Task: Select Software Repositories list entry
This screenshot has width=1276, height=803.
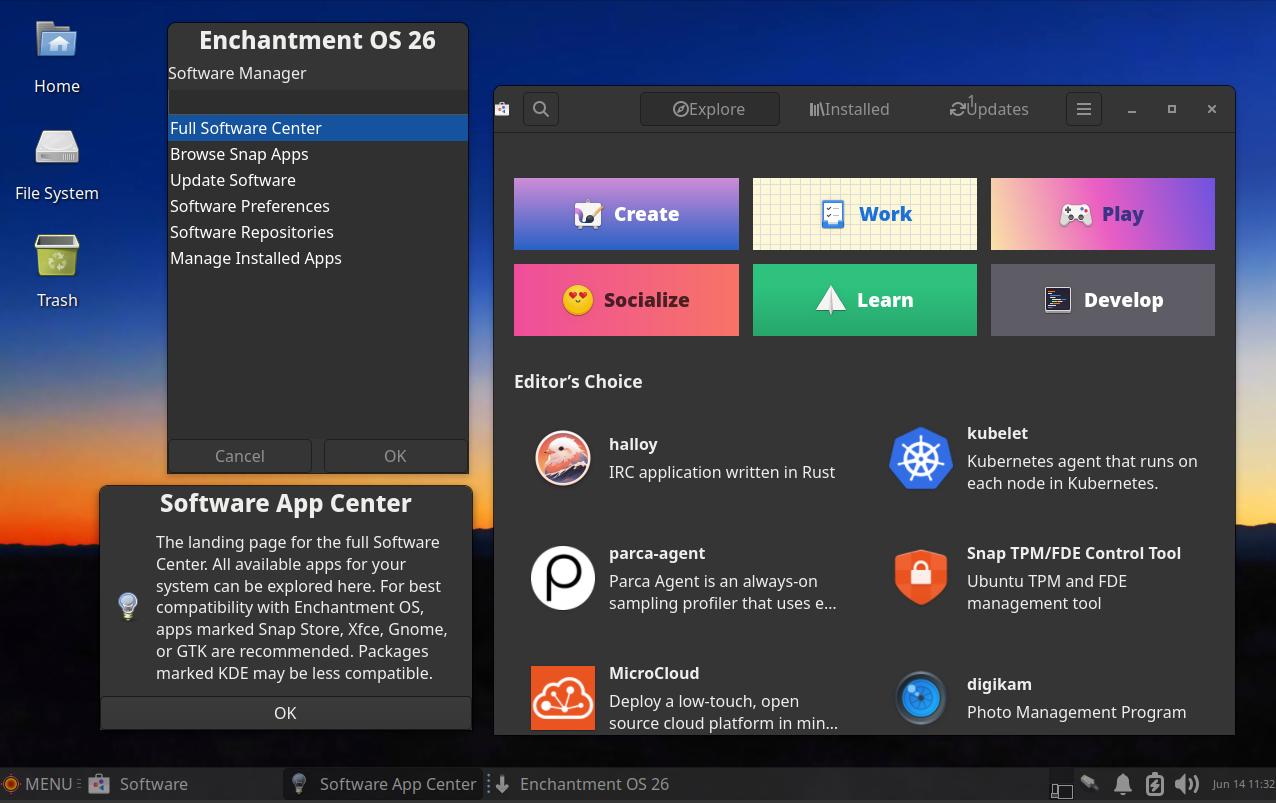Action: click(318, 232)
